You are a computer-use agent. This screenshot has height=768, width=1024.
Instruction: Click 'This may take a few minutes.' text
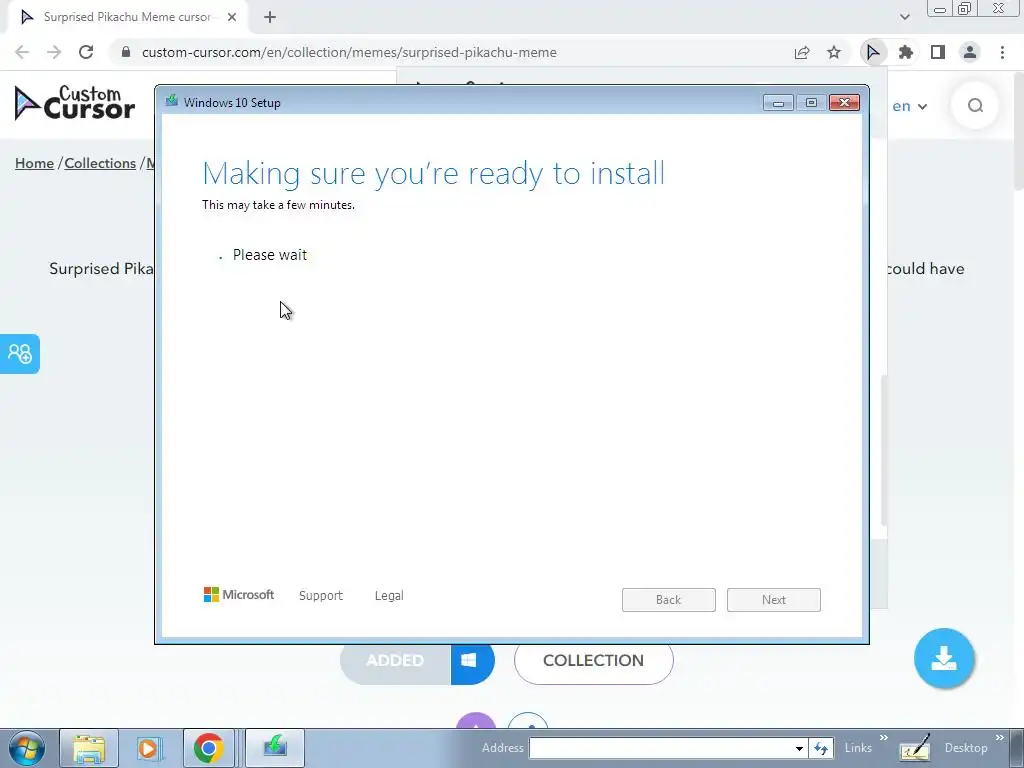[278, 205]
